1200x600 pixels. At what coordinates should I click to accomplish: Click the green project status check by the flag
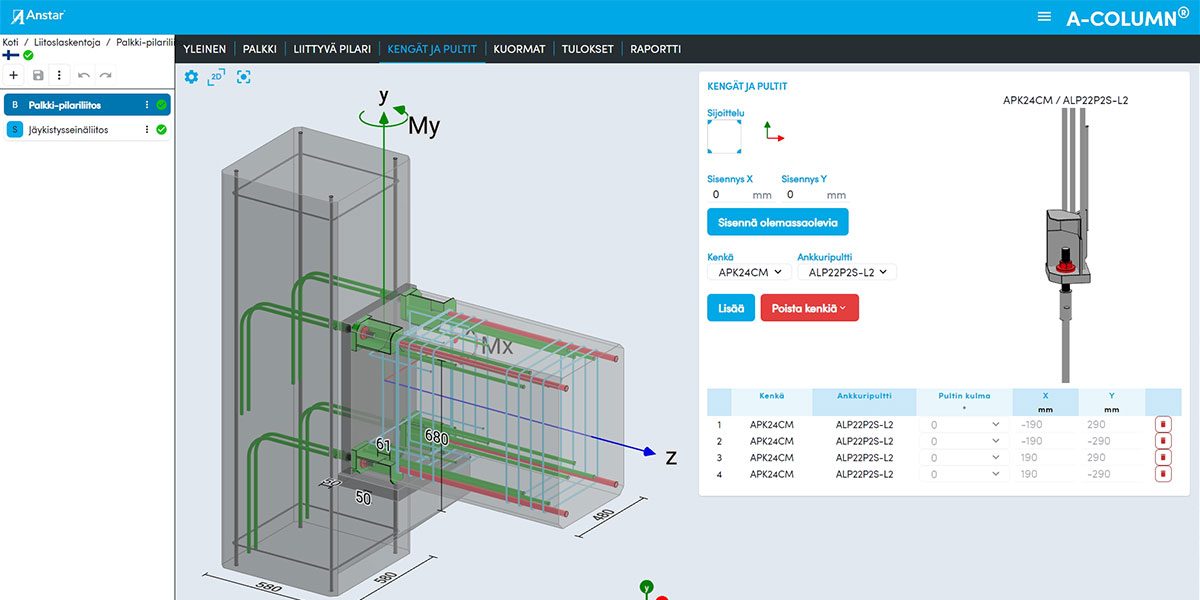(28, 55)
